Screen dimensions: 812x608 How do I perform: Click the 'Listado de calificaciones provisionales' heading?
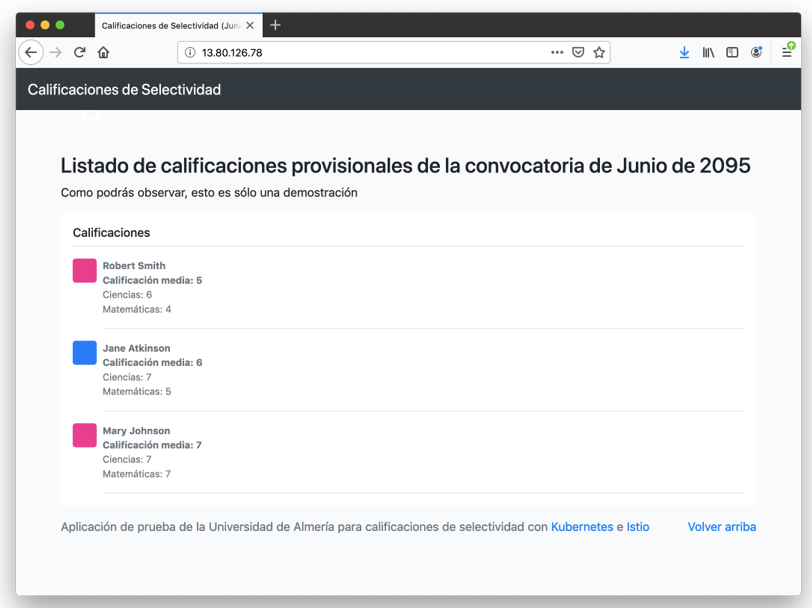tap(405, 166)
